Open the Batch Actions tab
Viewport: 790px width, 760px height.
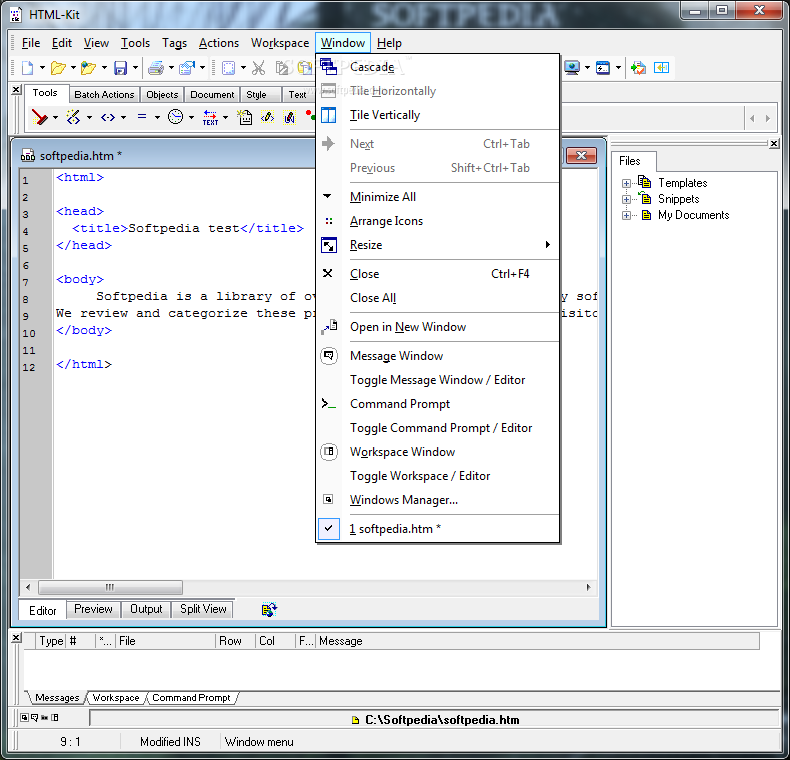pyautogui.click(x=104, y=95)
